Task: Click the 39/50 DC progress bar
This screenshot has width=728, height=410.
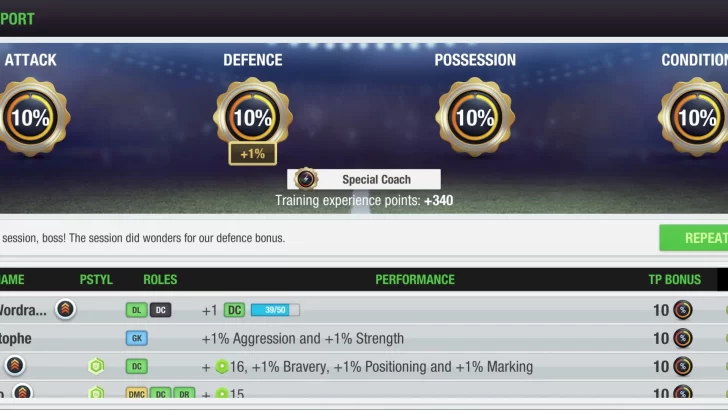Action: coord(275,310)
